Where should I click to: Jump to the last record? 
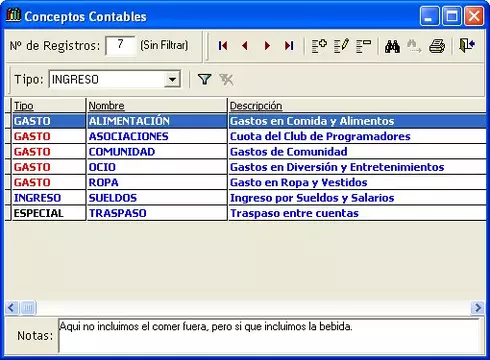point(289,46)
